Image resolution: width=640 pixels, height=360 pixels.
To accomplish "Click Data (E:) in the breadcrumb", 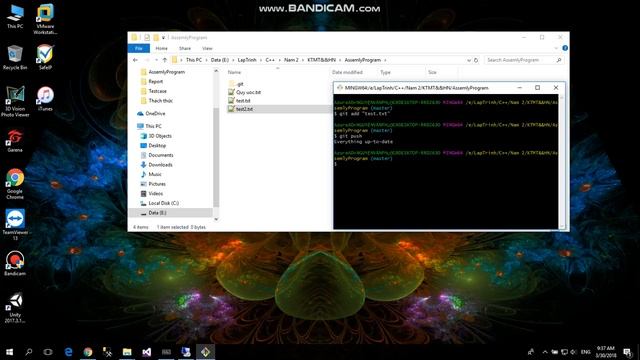I will (220, 60).
